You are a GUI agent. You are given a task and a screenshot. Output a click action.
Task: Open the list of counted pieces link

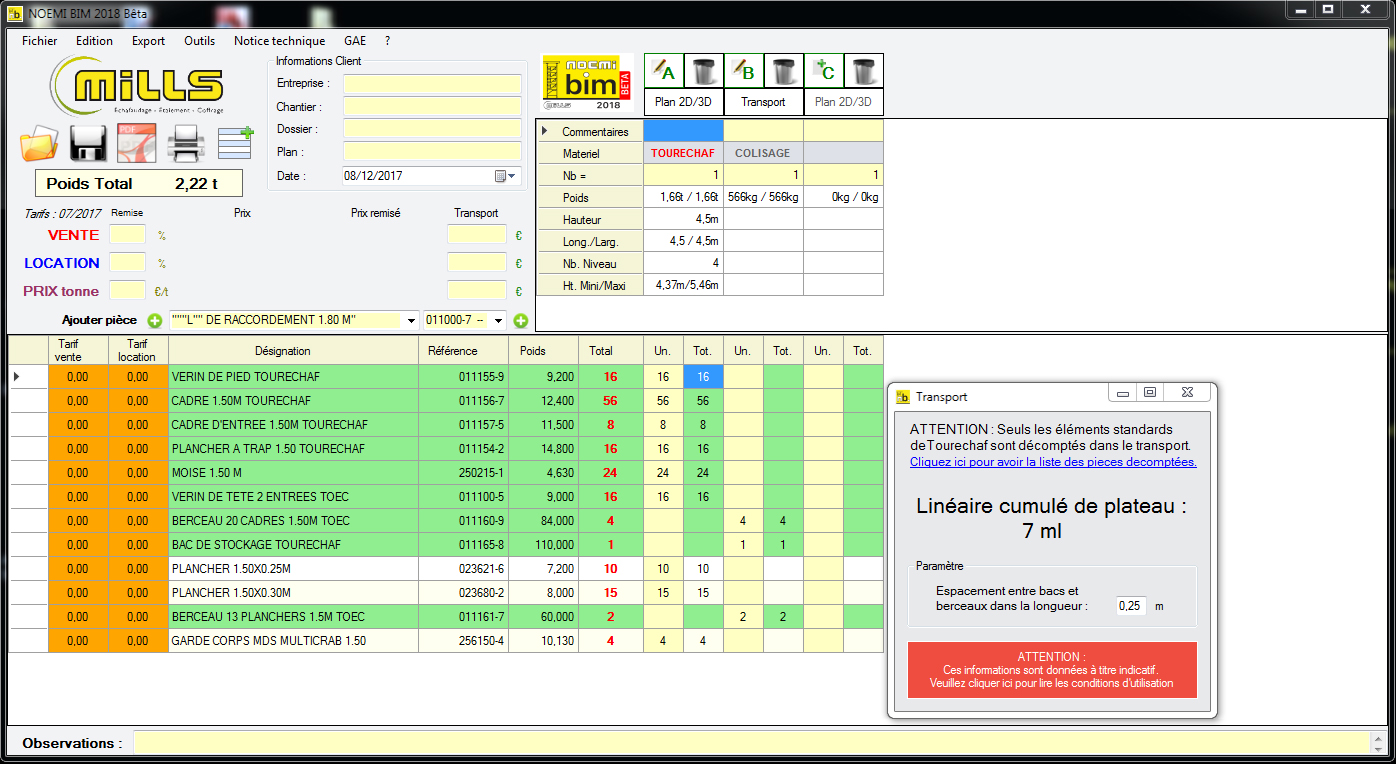[1053, 462]
